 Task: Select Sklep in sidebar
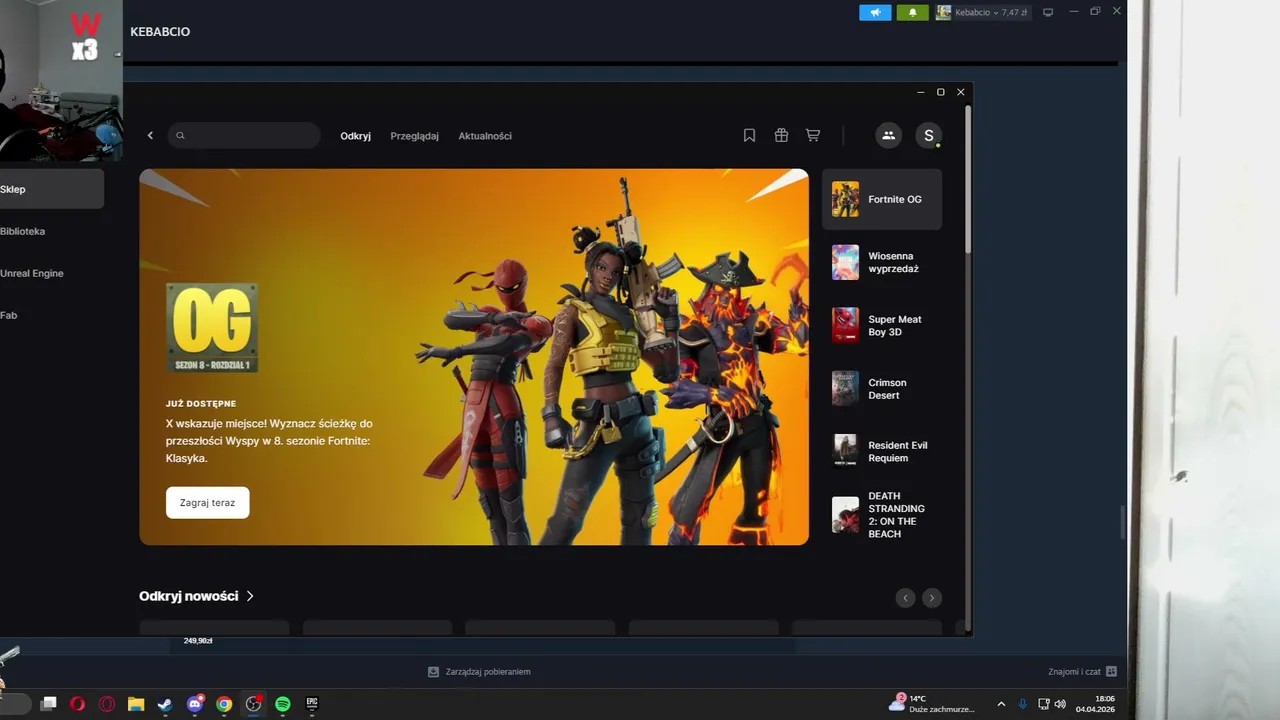(51, 189)
